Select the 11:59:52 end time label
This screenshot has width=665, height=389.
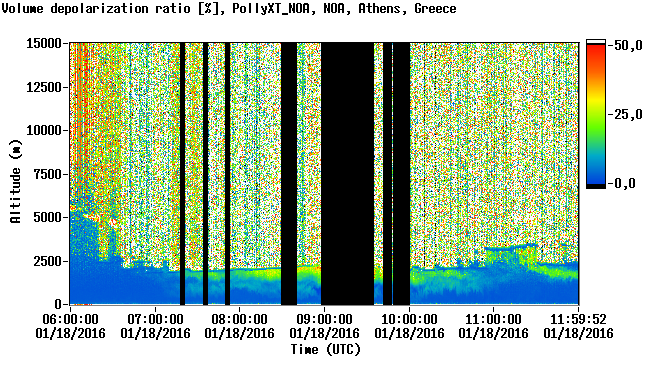point(578,319)
